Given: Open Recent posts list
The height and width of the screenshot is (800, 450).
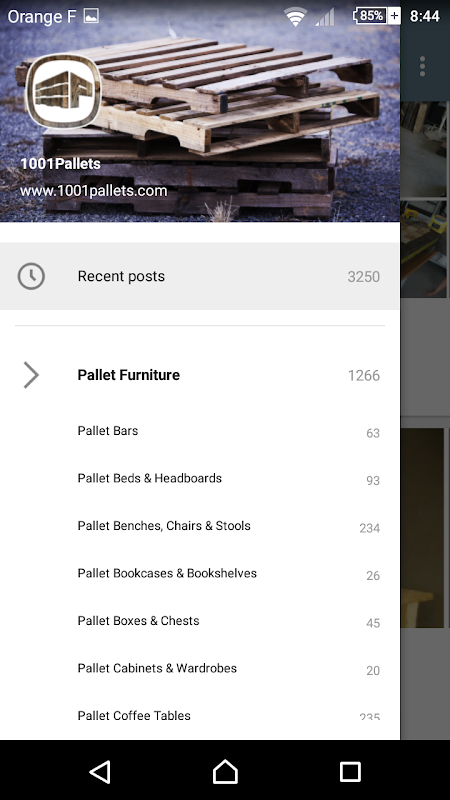Looking at the screenshot, I should [x=200, y=276].
